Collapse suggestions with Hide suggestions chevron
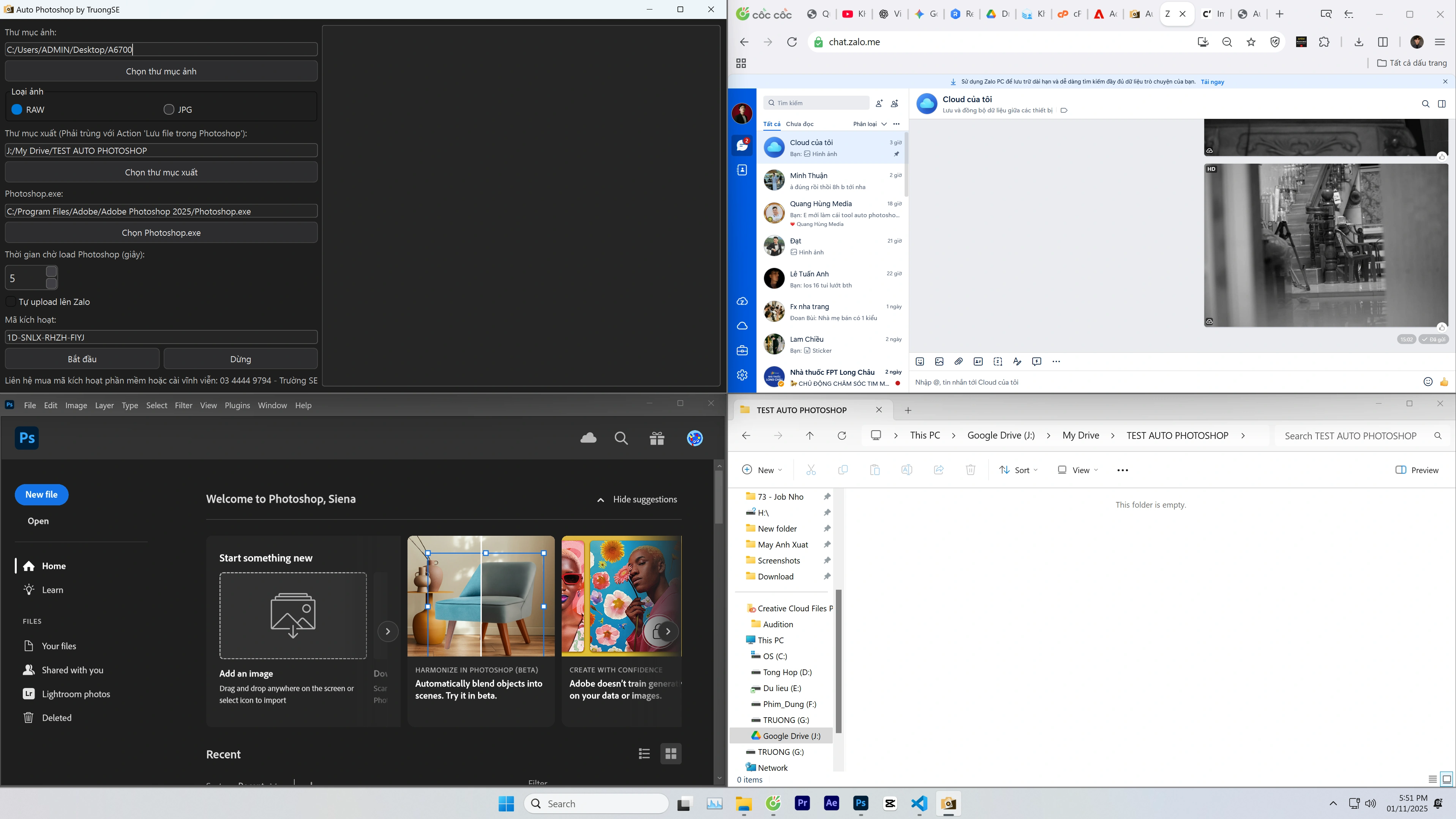Image resolution: width=1456 pixels, height=819 pixels. click(x=600, y=500)
